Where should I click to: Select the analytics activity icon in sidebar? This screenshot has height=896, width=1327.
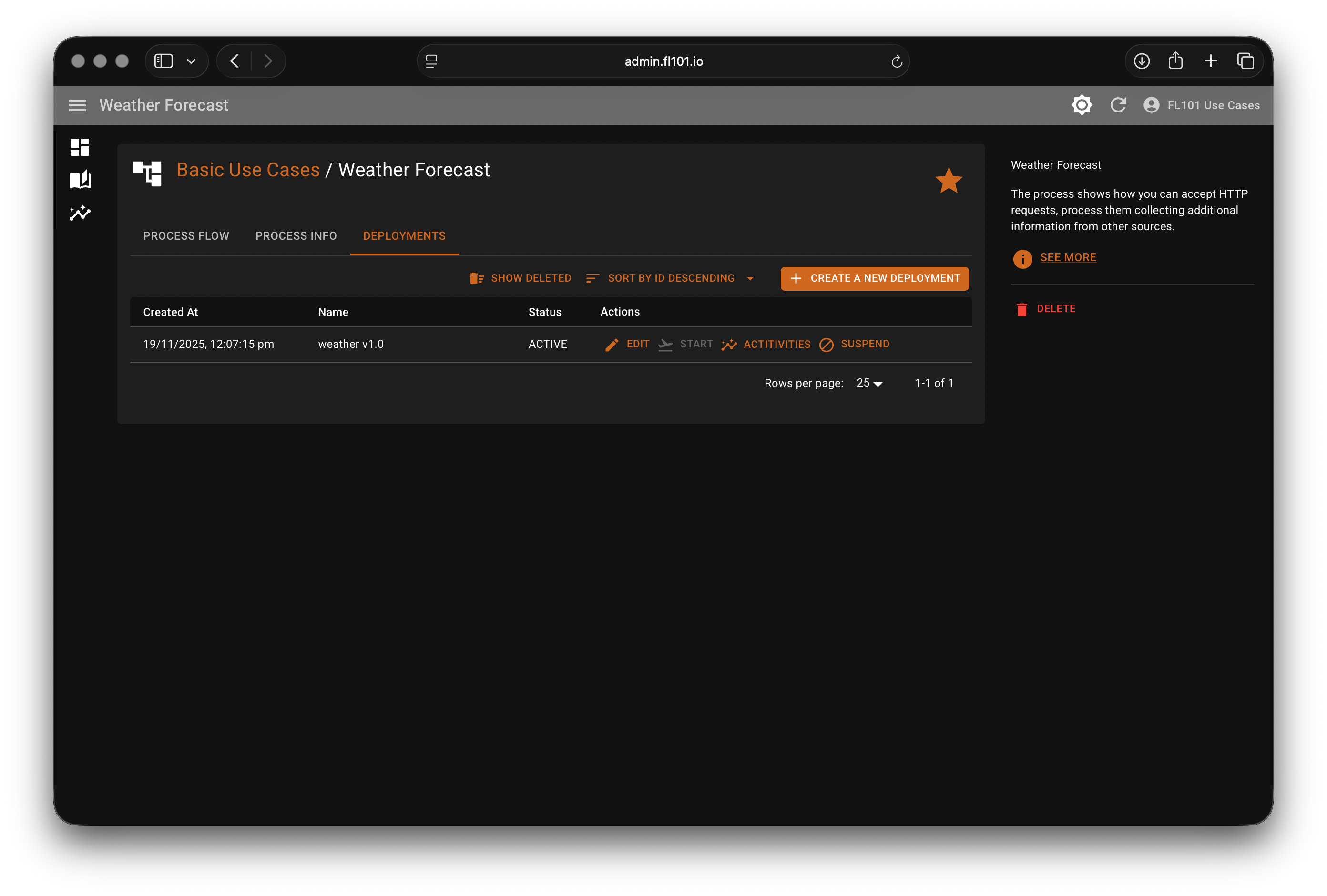click(x=80, y=213)
